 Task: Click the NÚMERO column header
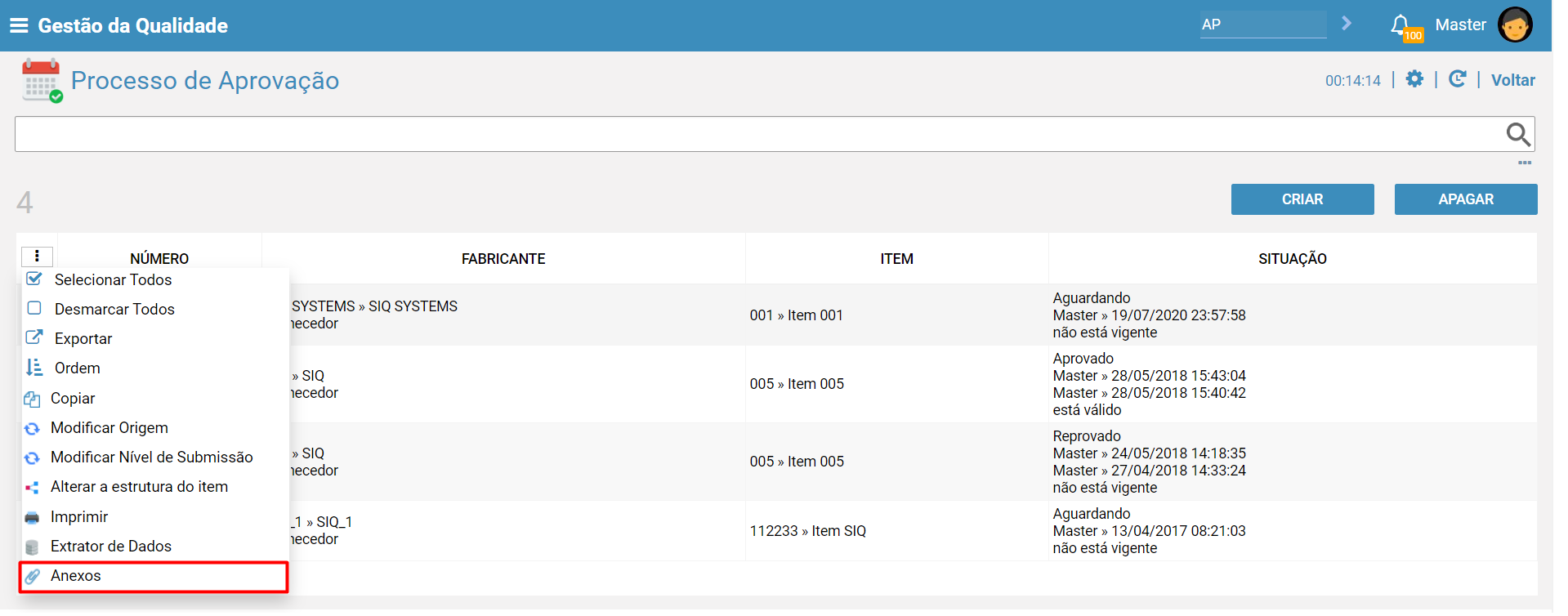point(159,258)
